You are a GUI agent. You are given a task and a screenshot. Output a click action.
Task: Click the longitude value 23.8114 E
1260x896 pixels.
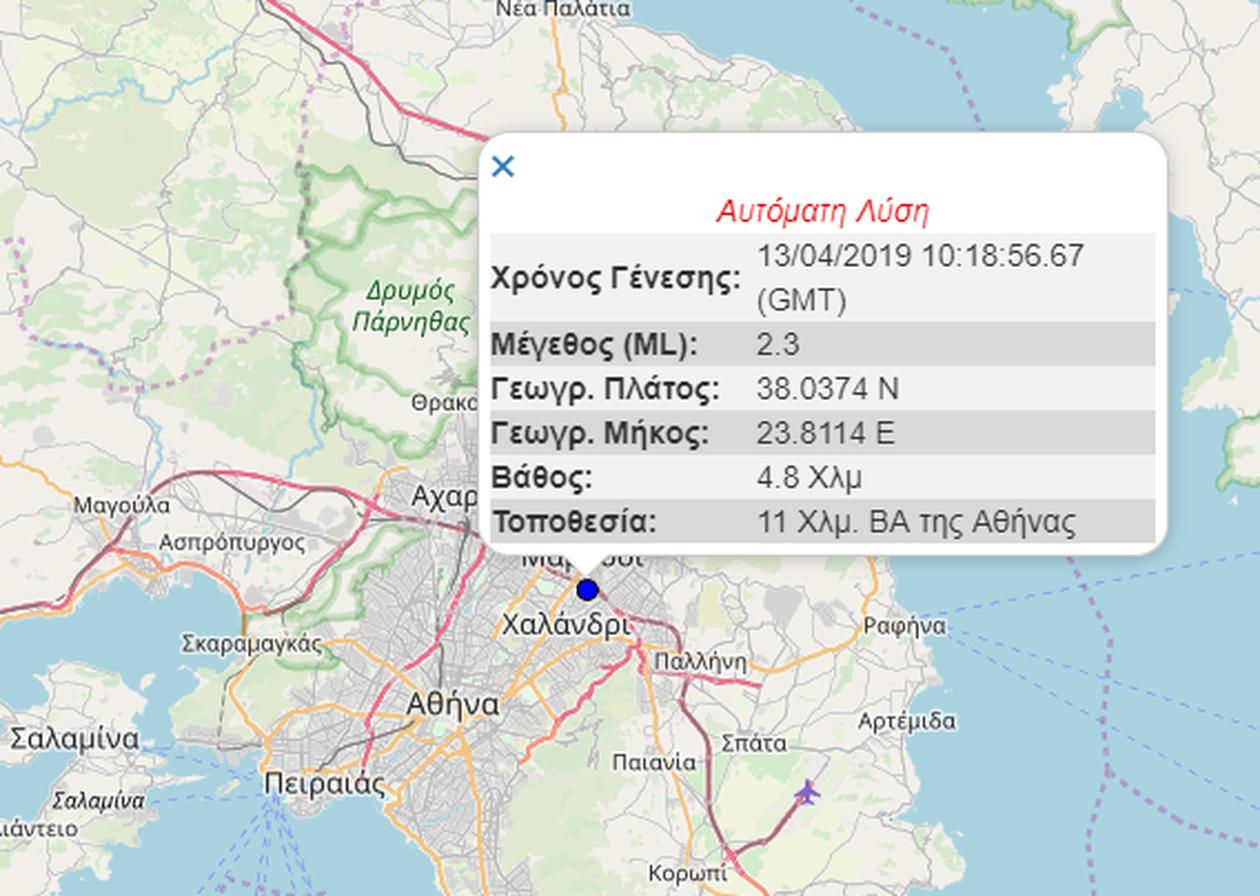tap(823, 432)
